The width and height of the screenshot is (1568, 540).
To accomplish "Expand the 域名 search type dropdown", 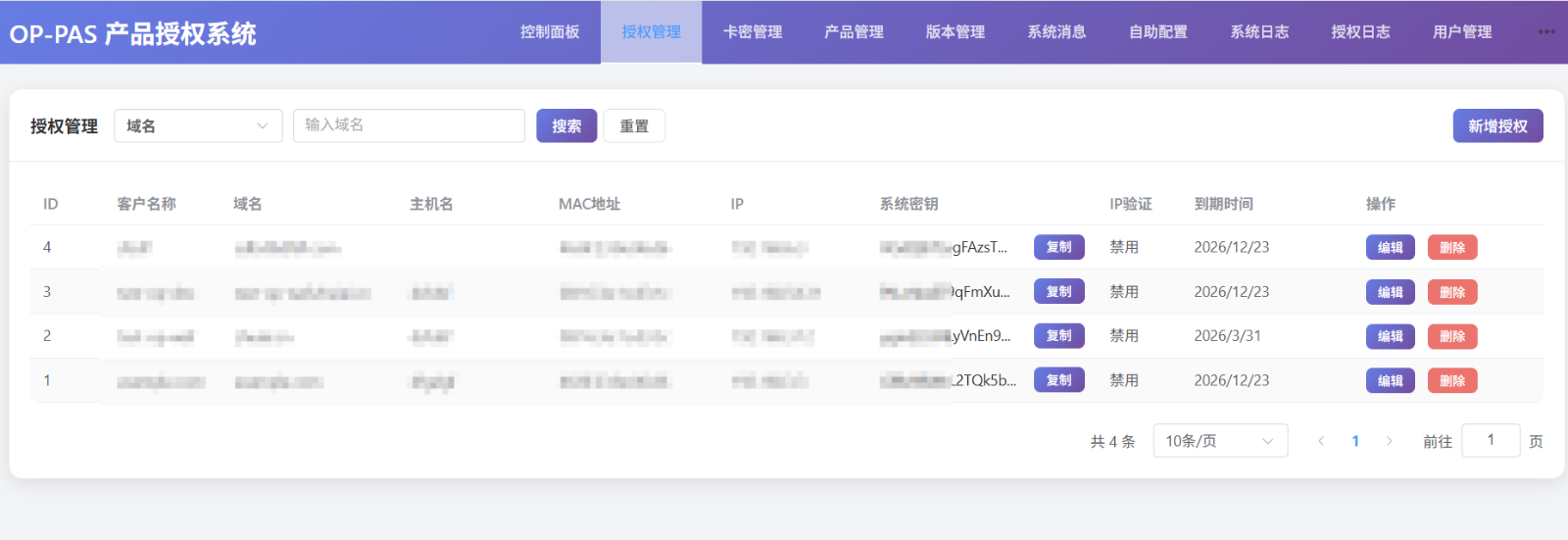I will click(198, 125).
